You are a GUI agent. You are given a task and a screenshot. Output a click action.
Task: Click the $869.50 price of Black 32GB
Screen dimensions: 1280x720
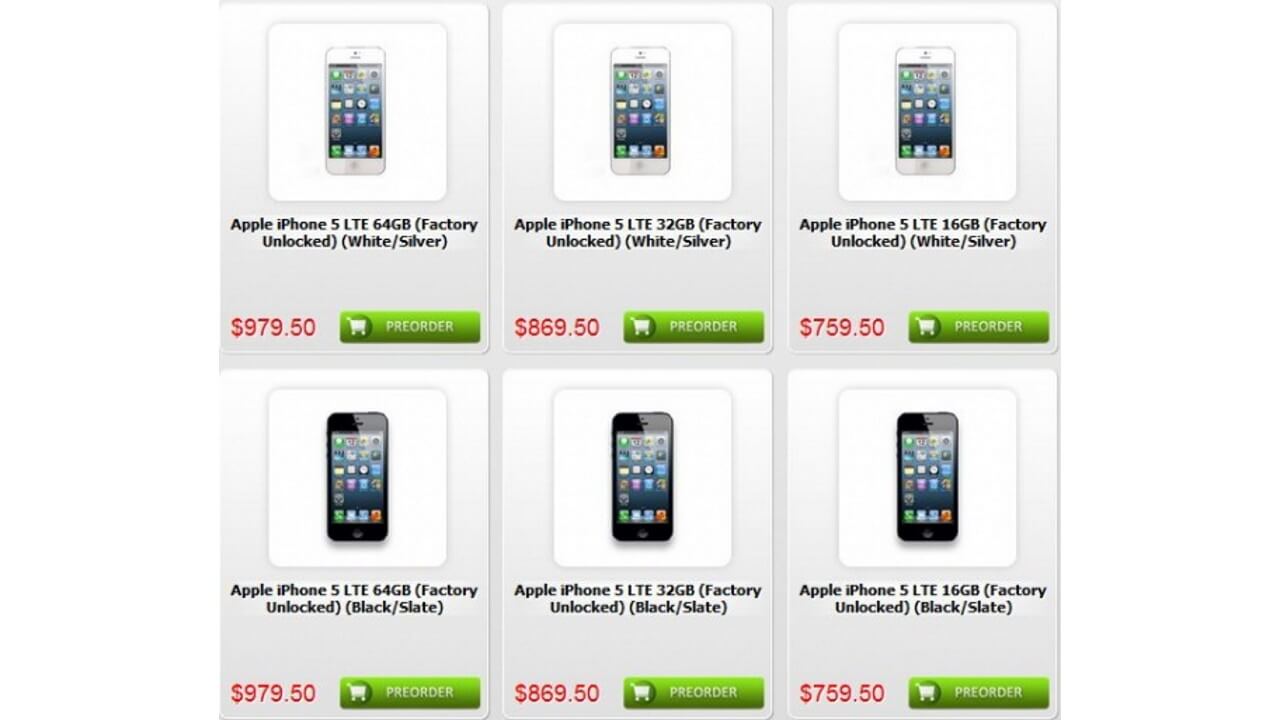coord(557,693)
